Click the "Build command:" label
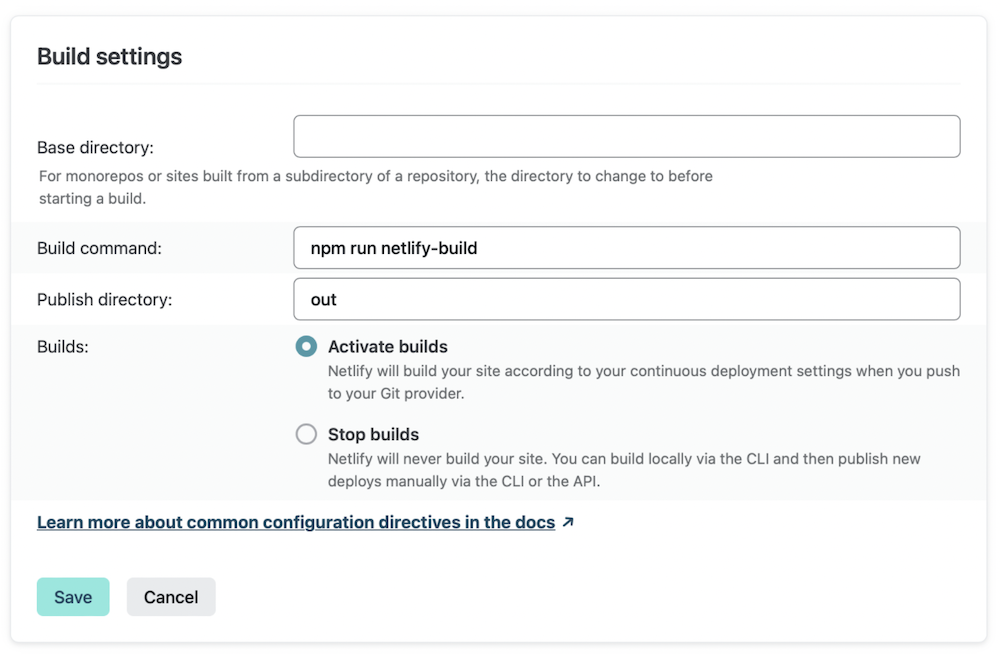 pos(99,248)
